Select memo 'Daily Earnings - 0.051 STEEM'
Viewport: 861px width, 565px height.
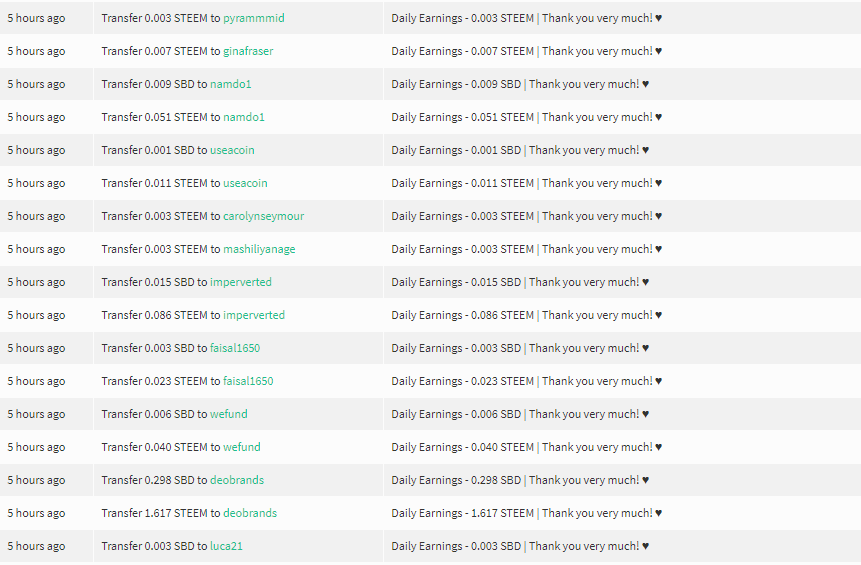click(462, 117)
